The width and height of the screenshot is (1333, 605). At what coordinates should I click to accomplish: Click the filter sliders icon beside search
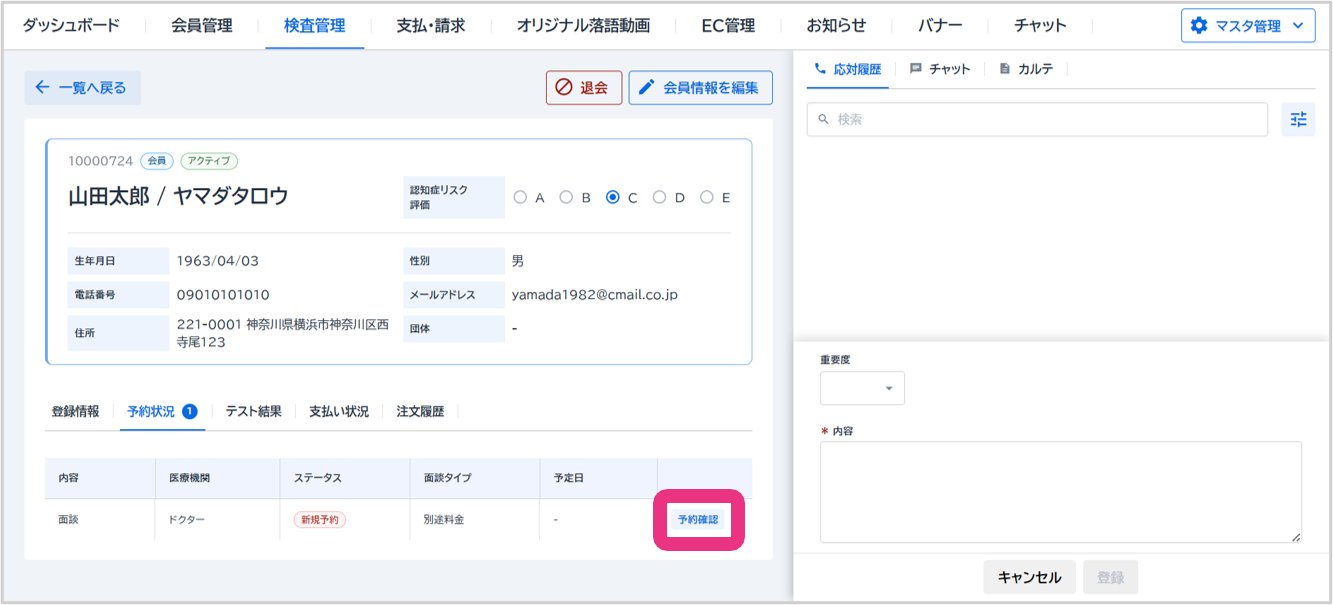pos(1298,120)
